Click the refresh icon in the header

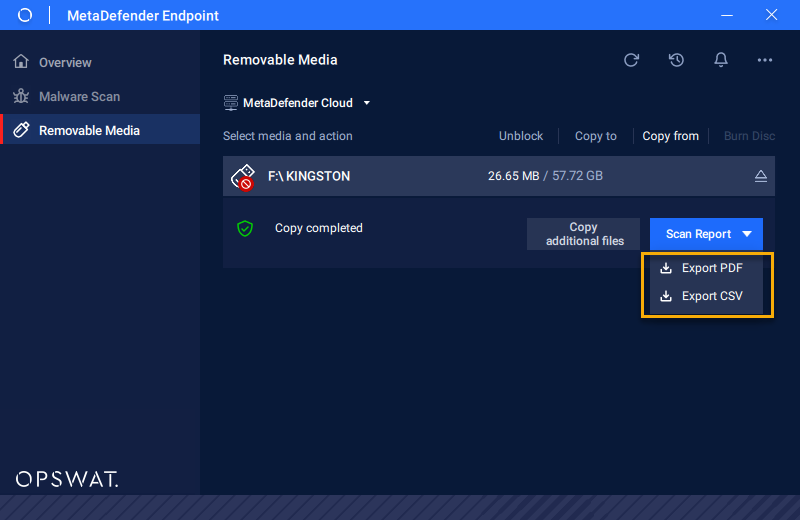[631, 60]
